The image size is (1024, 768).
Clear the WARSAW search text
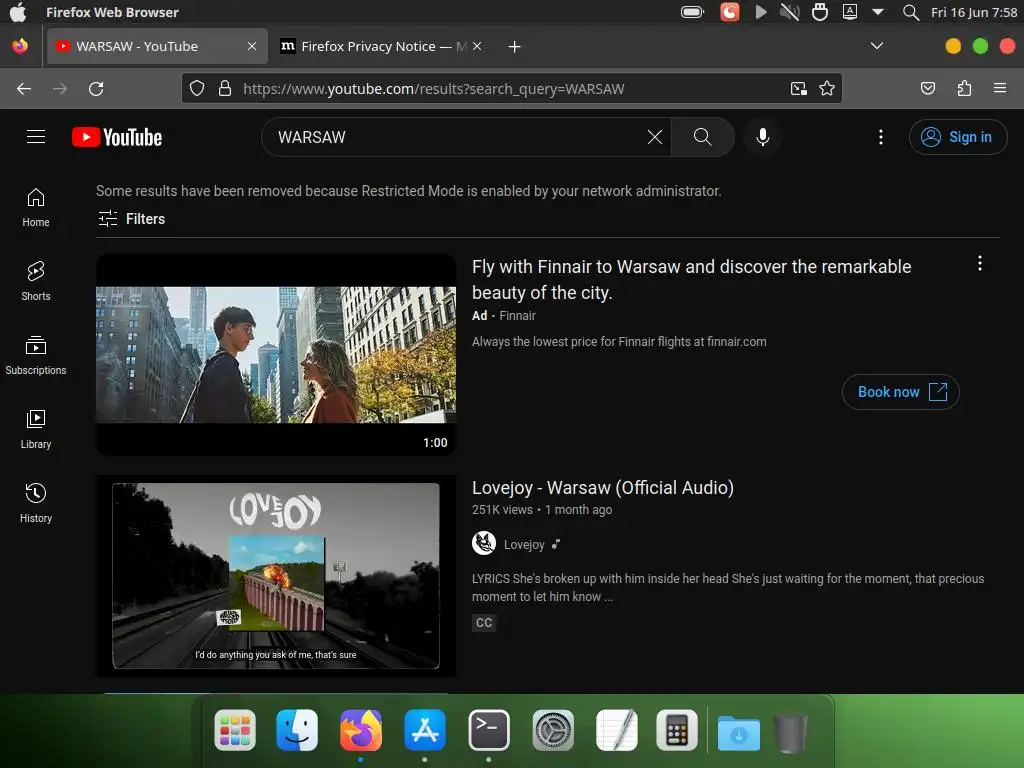[x=654, y=136]
